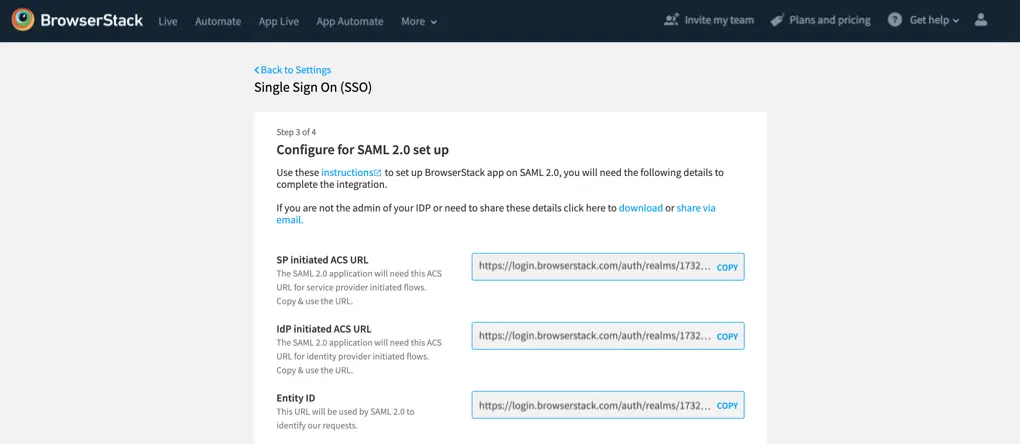Open the user account profile icon
The image size is (1020, 444).
pyautogui.click(x=981, y=20)
